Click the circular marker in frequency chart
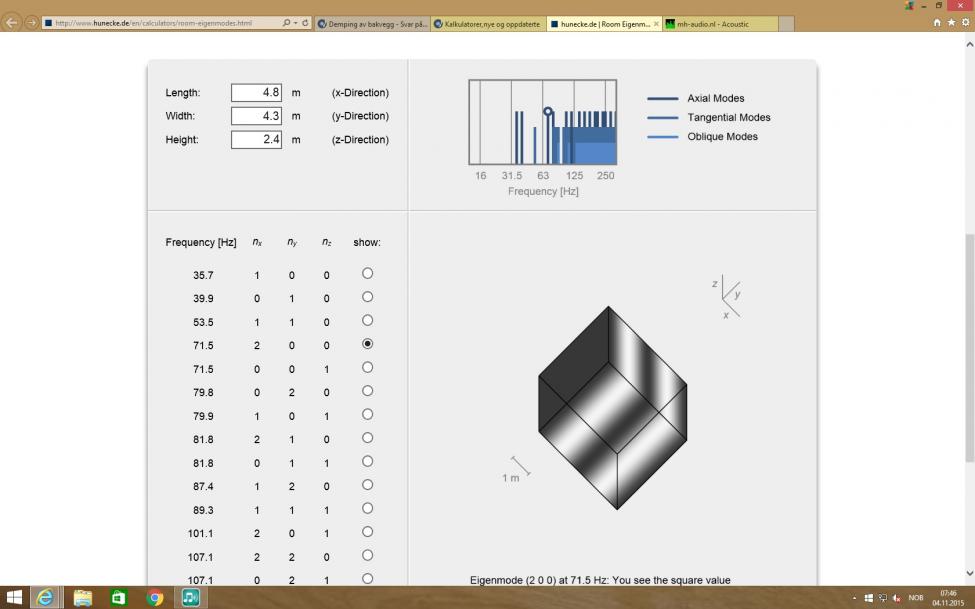Viewport: 975px width, 609px height. pyautogui.click(x=547, y=112)
